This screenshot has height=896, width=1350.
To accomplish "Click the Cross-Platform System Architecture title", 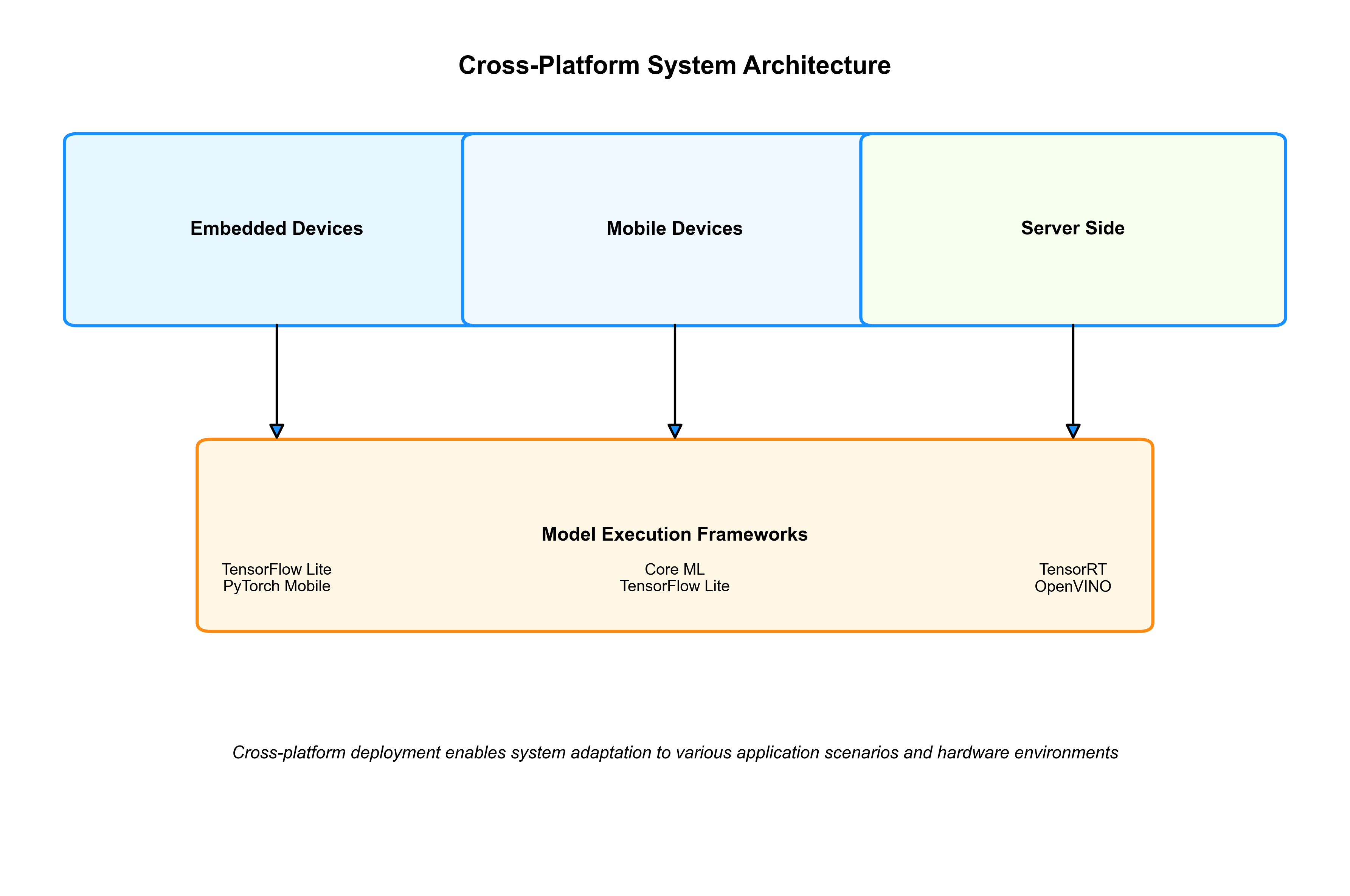I will pyautogui.click(x=674, y=65).
